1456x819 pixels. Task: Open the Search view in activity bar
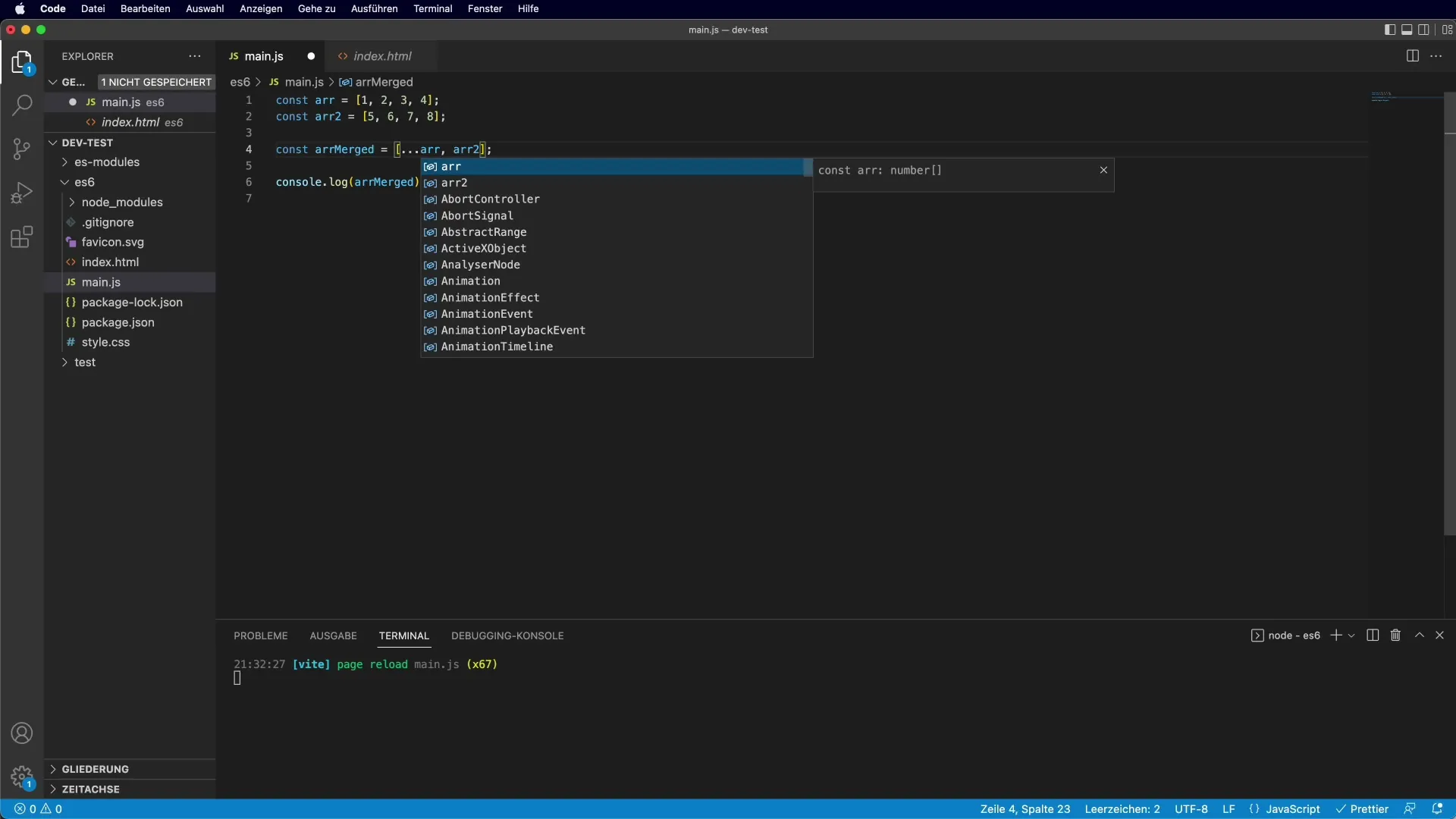tap(22, 105)
